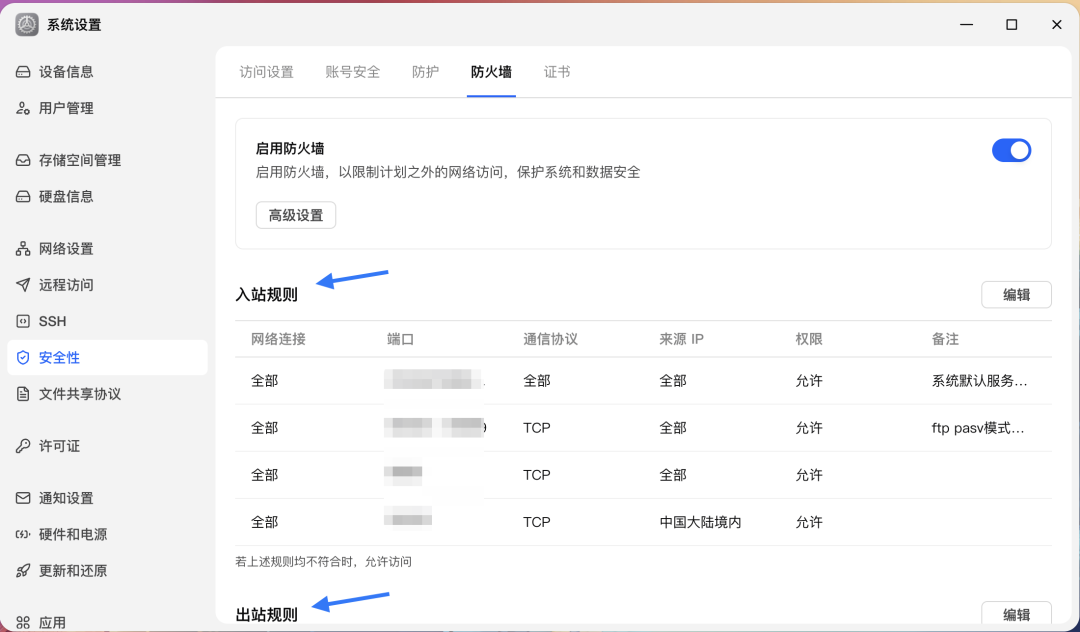Open the 账号安全 tab
This screenshot has height=632, width=1080.
(x=353, y=72)
